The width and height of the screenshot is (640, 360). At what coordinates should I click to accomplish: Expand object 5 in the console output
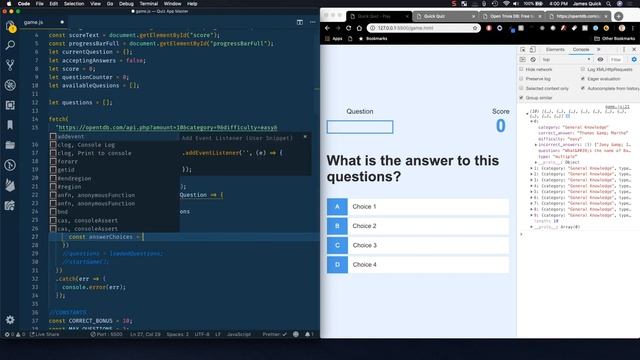(x=531, y=191)
